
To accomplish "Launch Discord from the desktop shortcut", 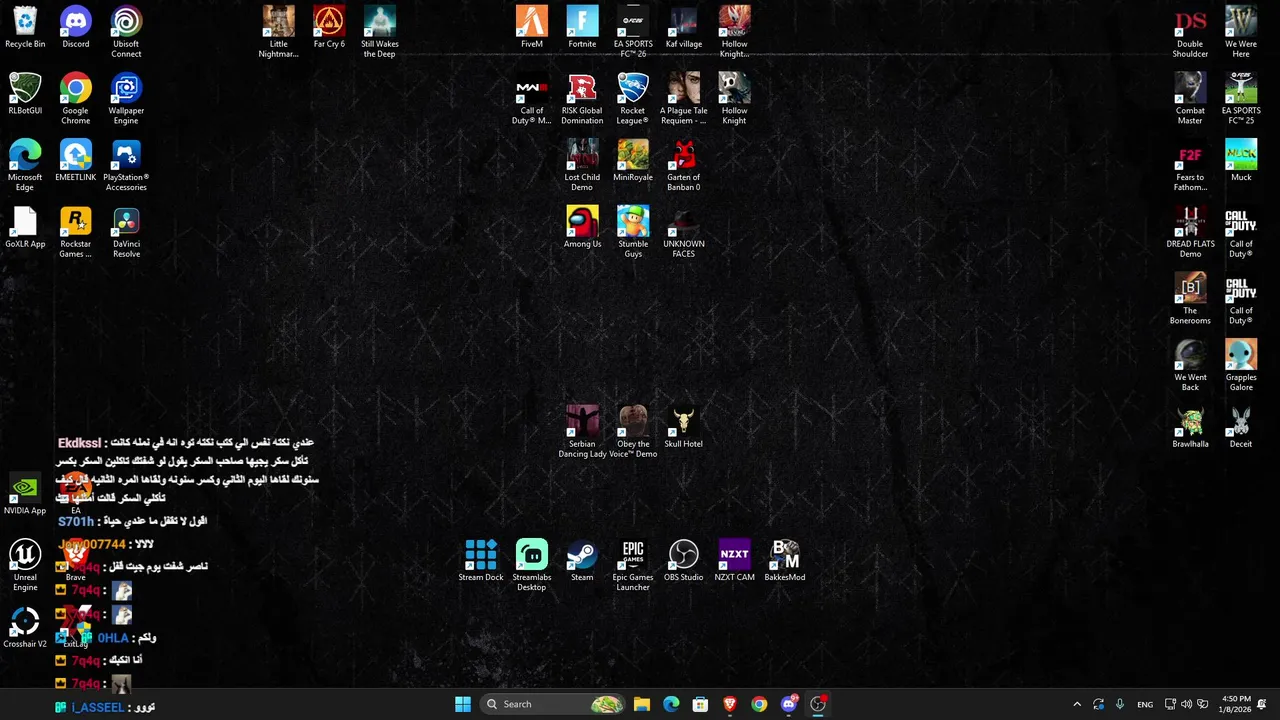I will tap(76, 27).
